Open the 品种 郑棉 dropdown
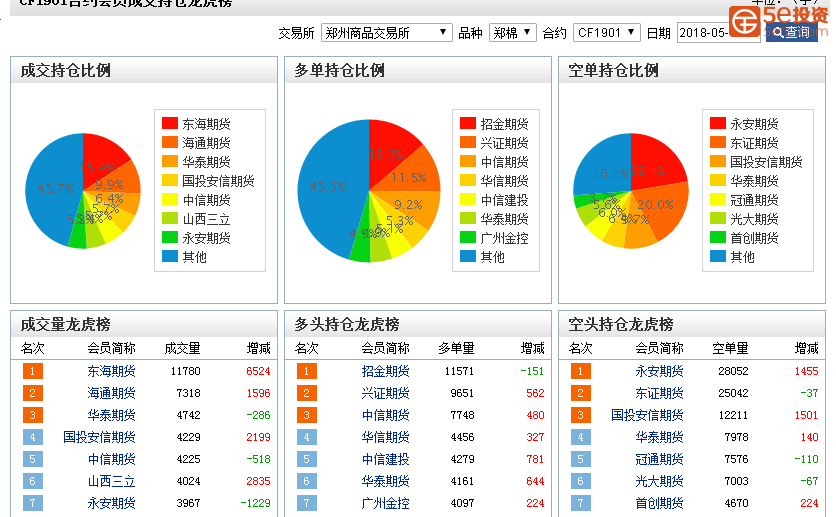The height and width of the screenshot is (517, 836). [512, 33]
